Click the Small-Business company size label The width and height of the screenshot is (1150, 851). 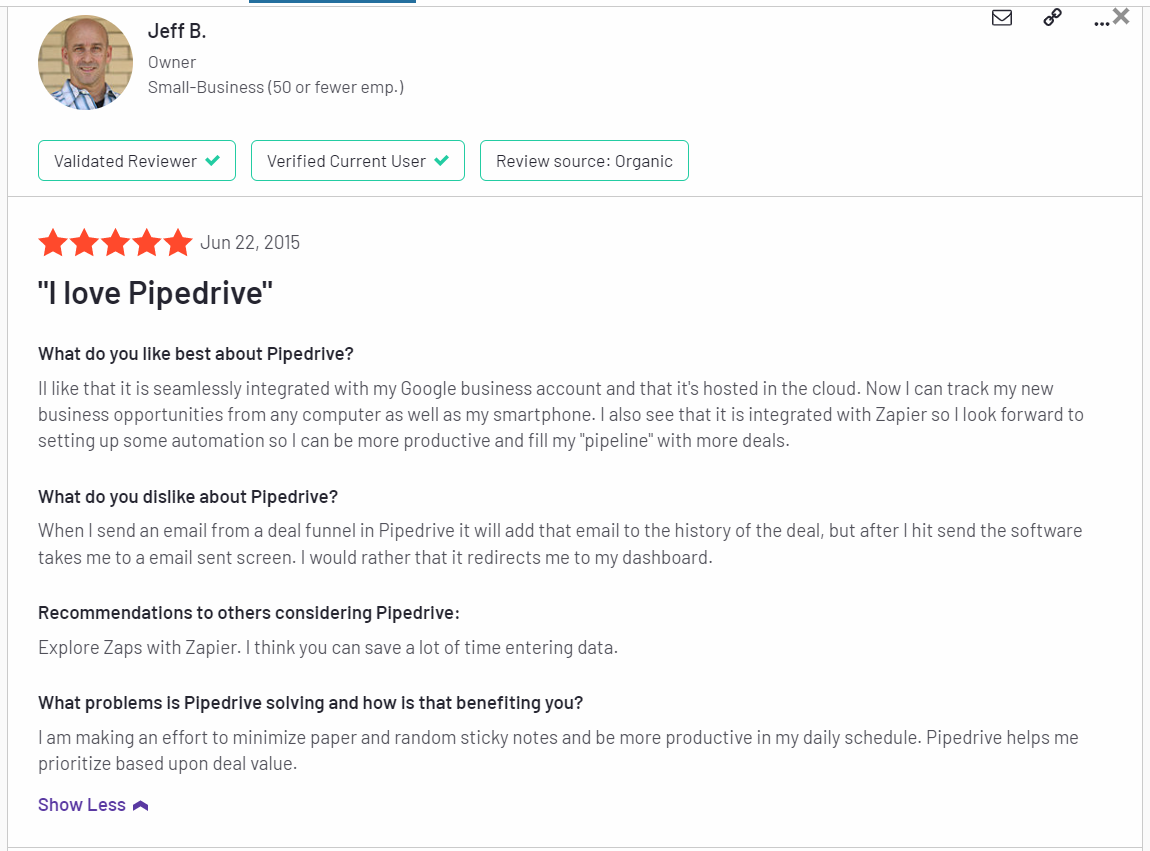coord(276,87)
